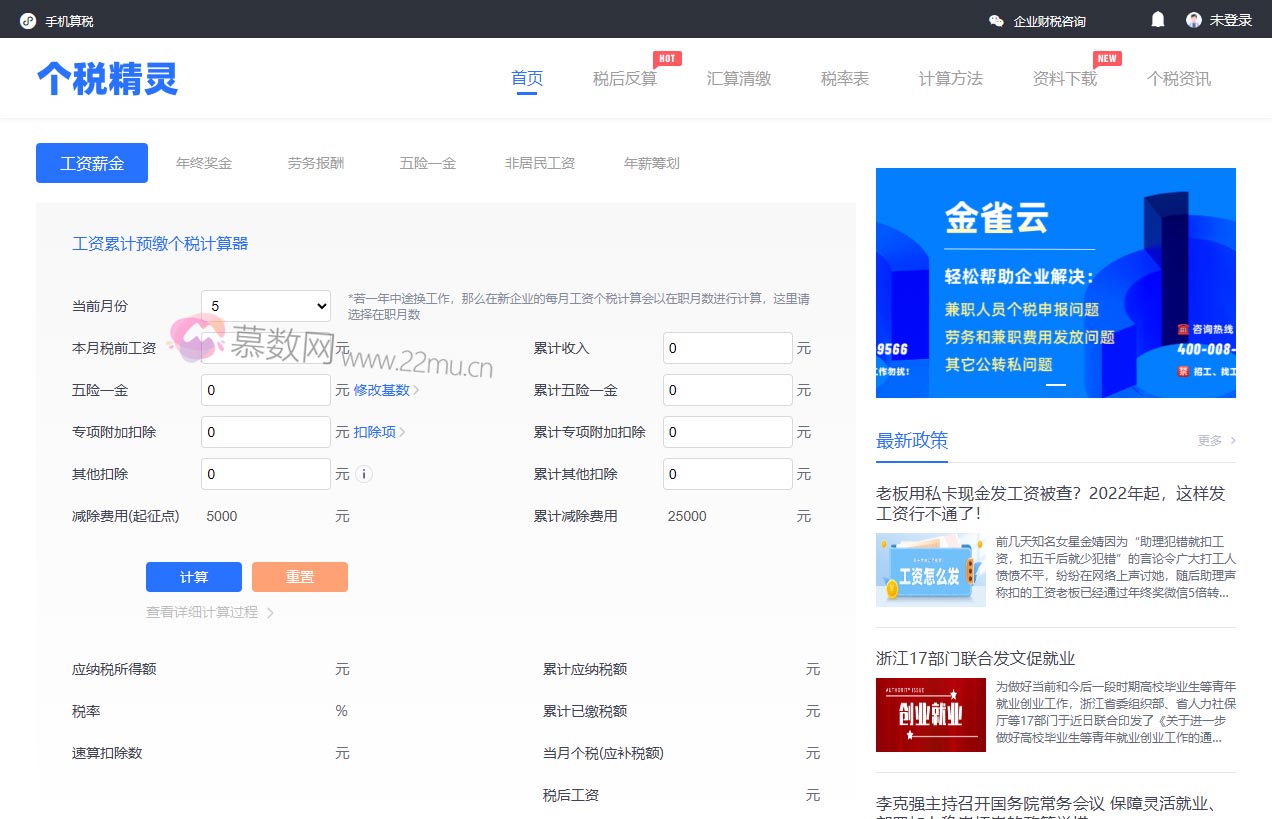
Task: Open the 浙江17部门联合发文促就业 article
Action: click(x=974, y=658)
